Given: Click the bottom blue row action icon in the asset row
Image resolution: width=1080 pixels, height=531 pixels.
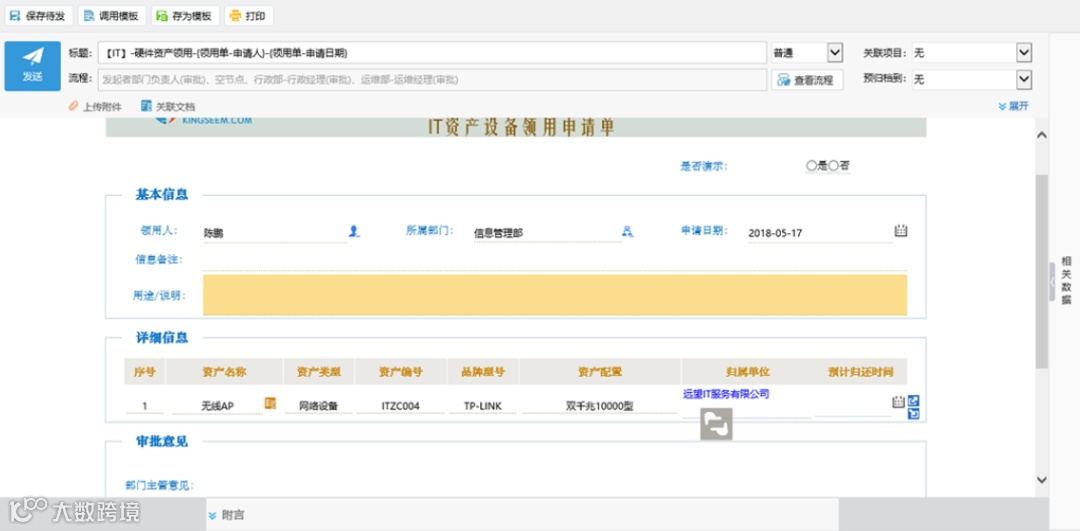Looking at the screenshot, I should pyautogui.click(x=914, y=414).
